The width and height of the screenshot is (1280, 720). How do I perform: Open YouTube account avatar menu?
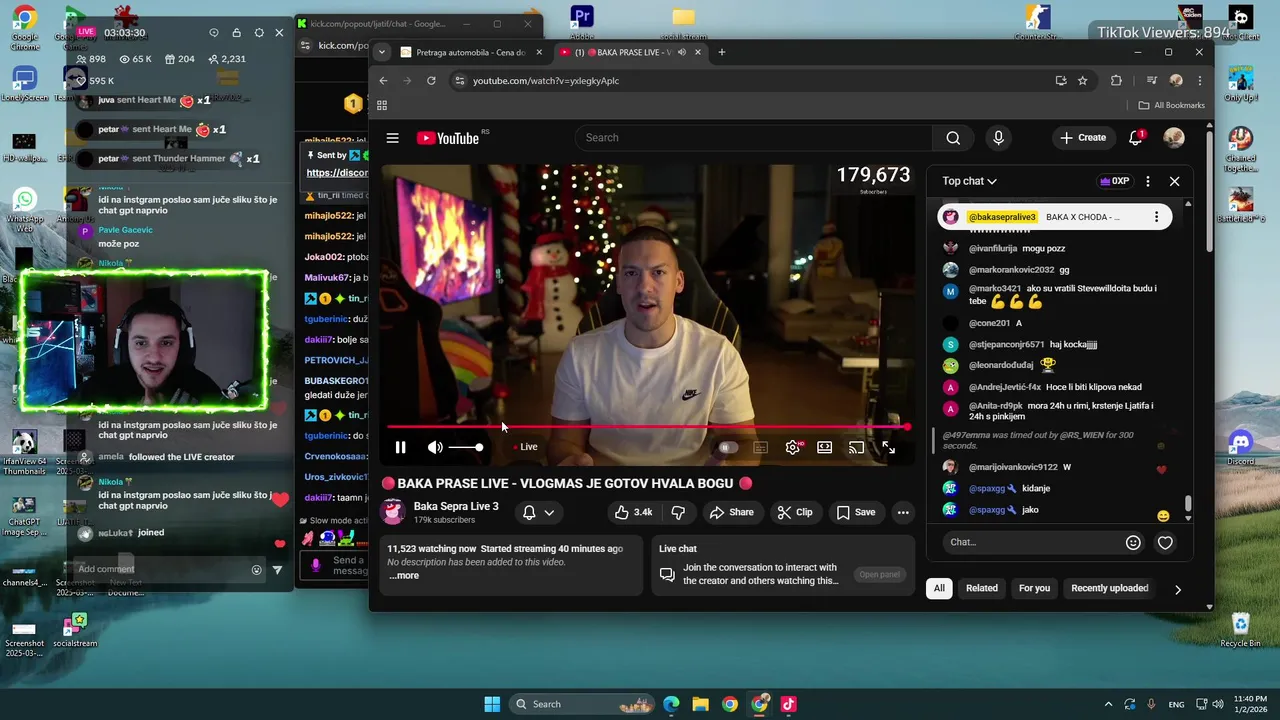pos(1174,138)
